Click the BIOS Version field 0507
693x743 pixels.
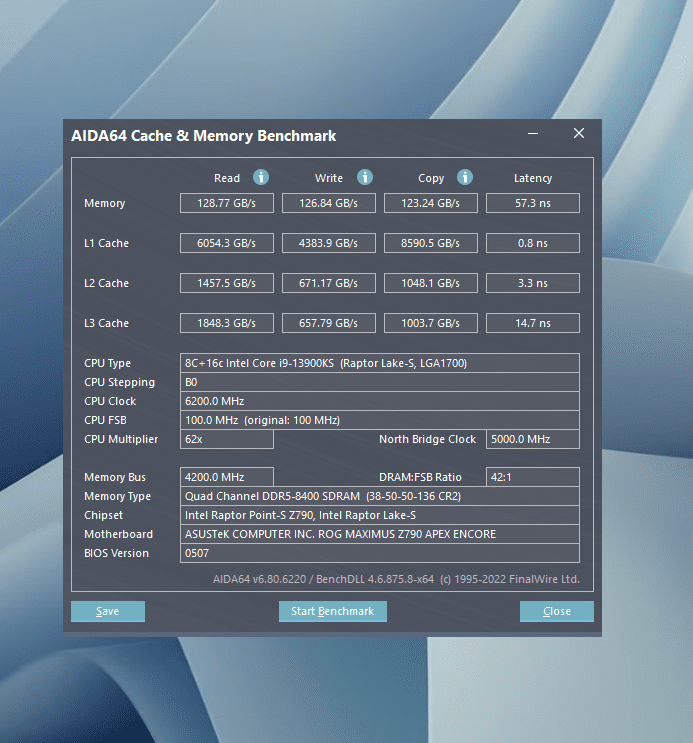tap(380, 553)
